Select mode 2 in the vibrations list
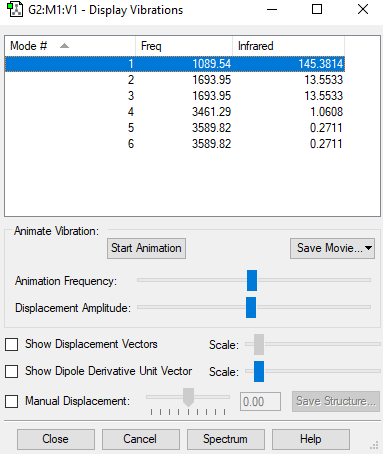Viewport: 383px width, 454px height. pos(175,80)
